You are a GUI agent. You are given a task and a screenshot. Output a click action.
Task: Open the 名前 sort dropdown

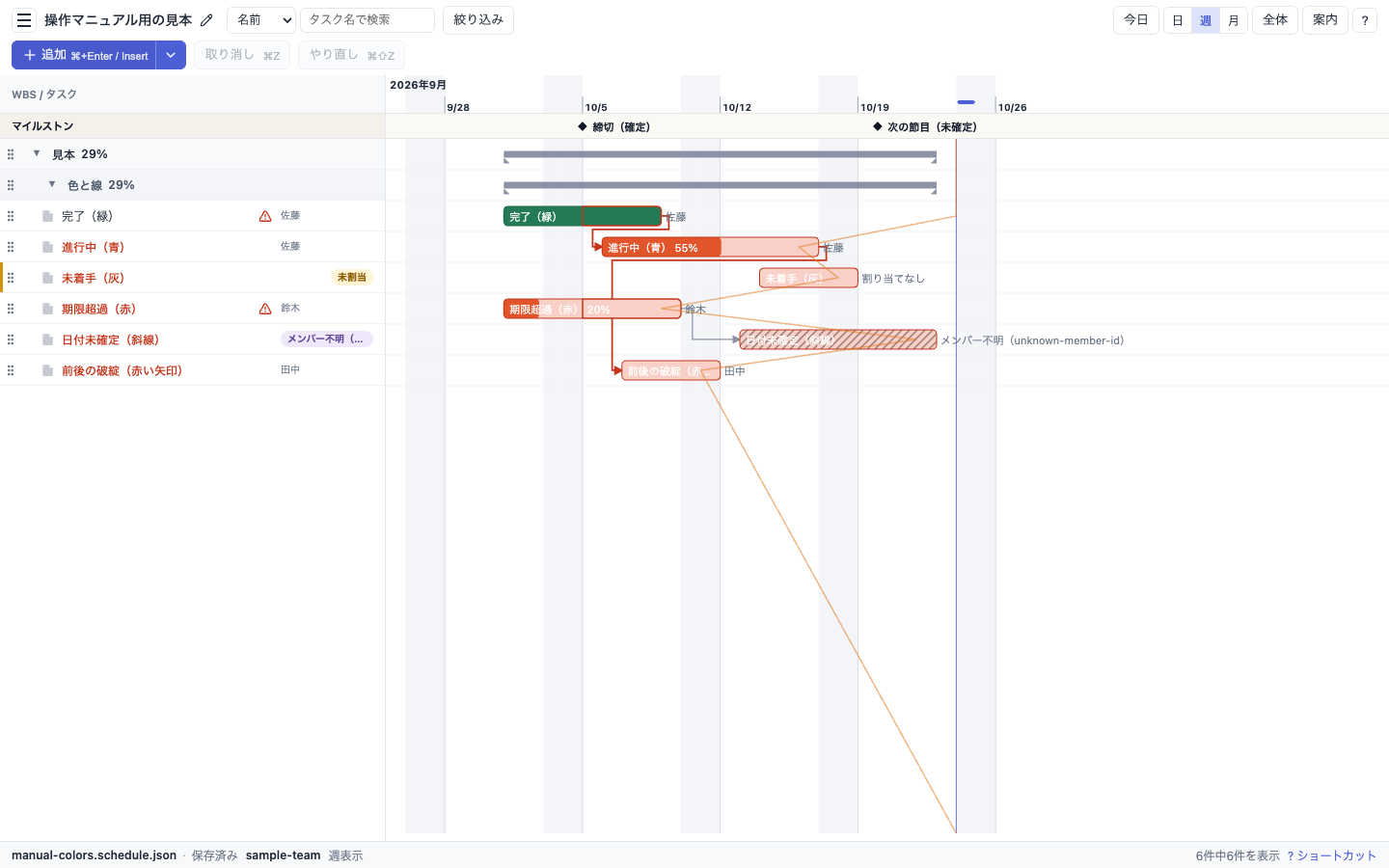[x=261, y=20]
